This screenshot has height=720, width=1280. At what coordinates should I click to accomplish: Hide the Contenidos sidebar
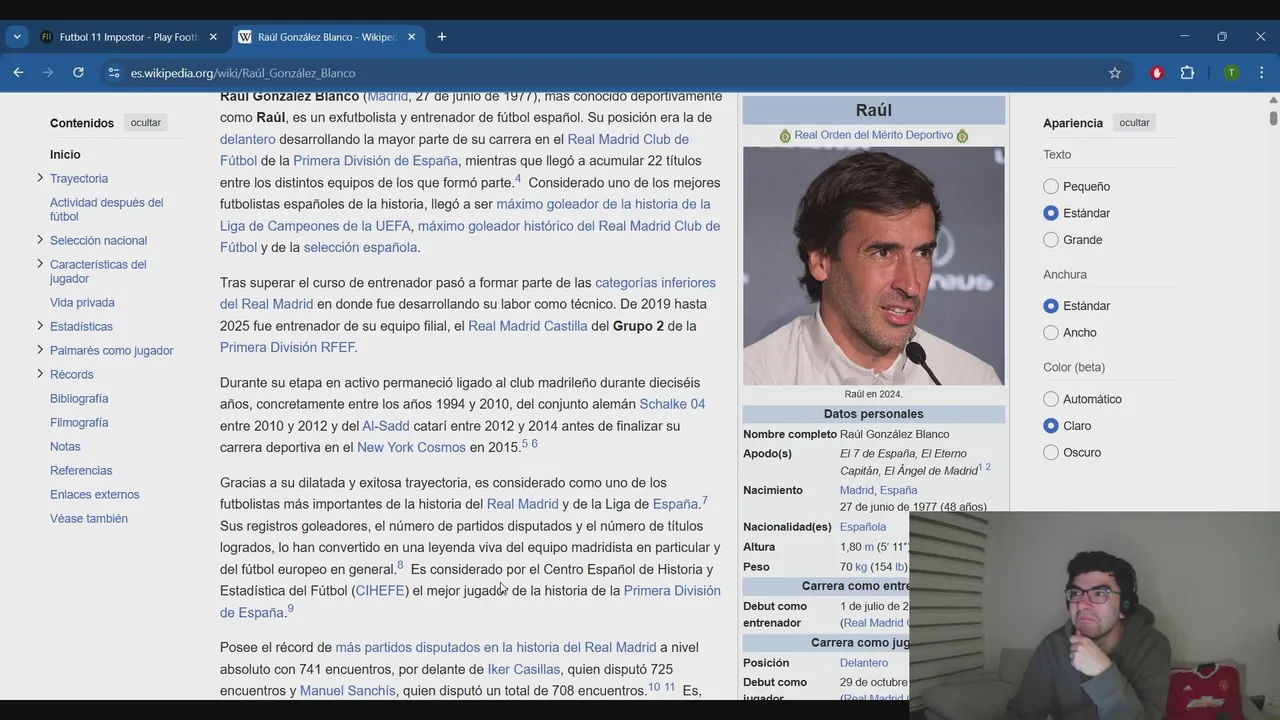pos(145,123)
